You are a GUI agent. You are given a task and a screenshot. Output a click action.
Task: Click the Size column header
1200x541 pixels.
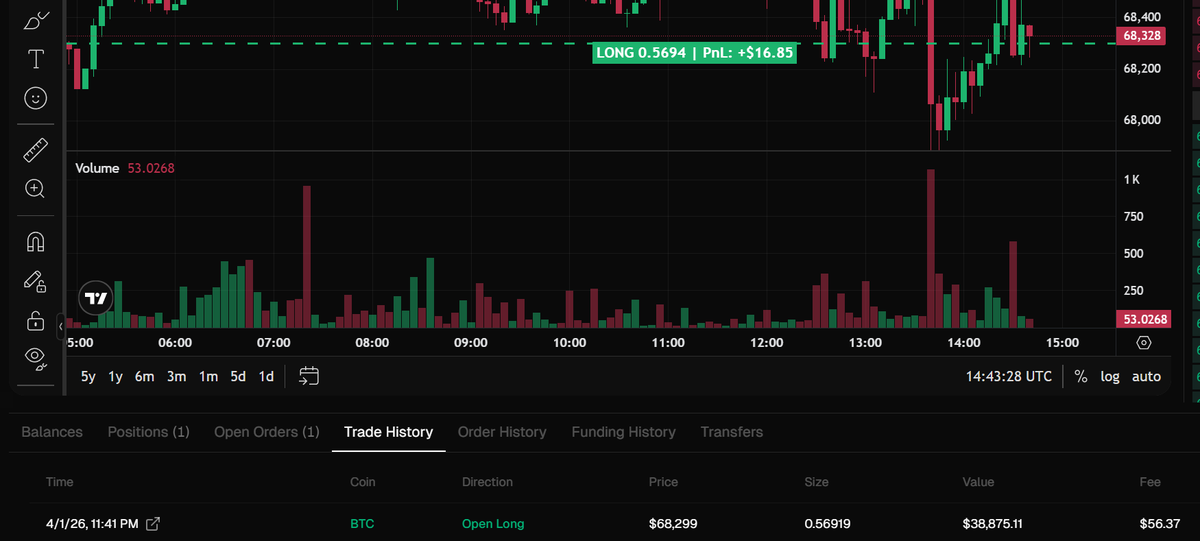tap(817, 482)
